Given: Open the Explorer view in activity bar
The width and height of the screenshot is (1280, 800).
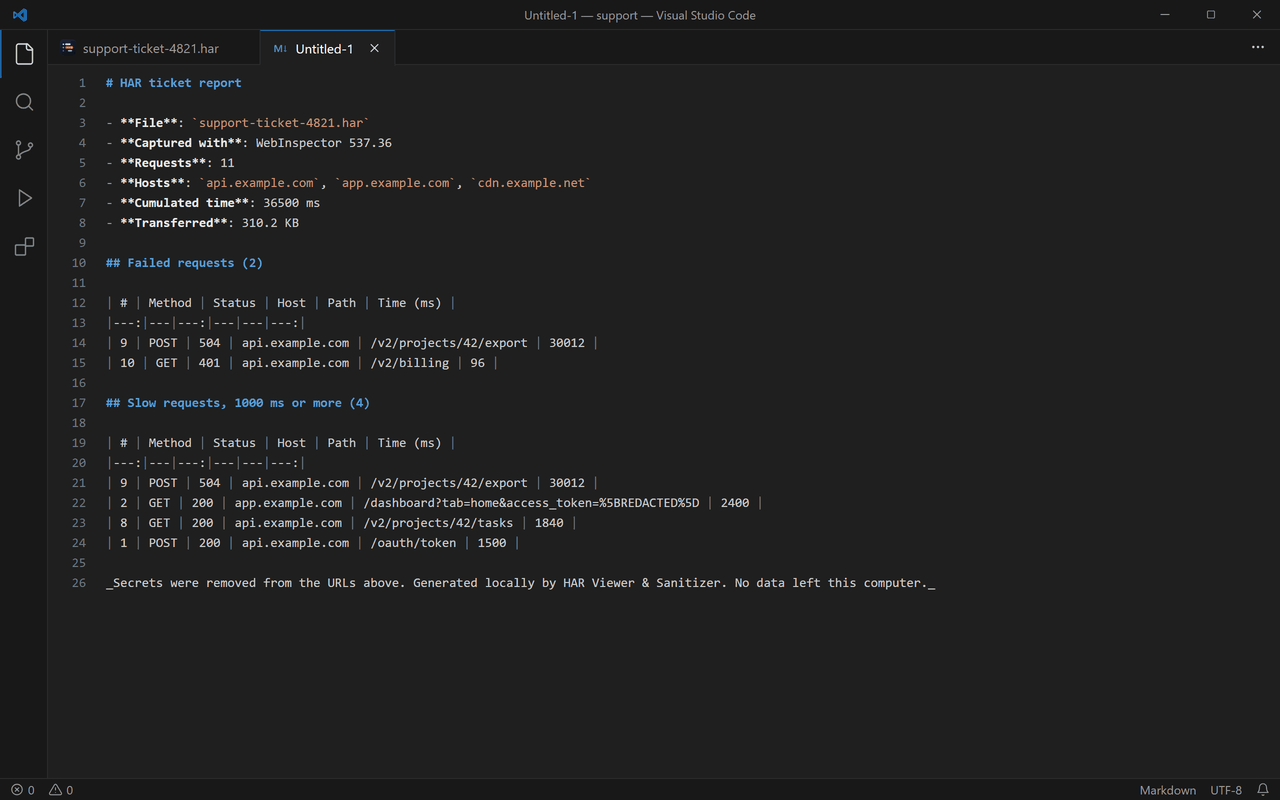Looking at the screenshot, I should 24,54.
